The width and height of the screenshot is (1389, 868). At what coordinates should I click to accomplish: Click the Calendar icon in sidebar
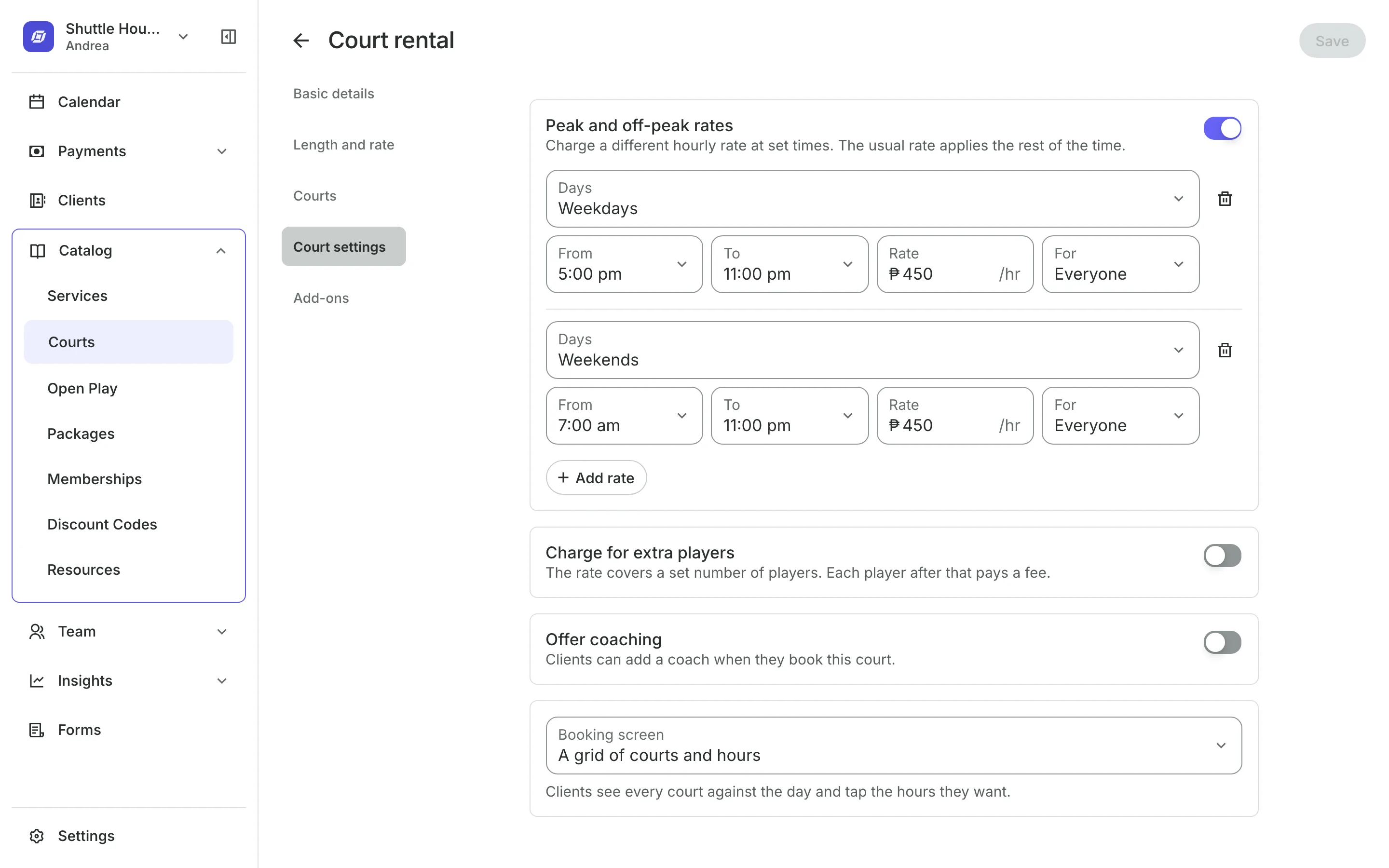click(x=37, y=102)
